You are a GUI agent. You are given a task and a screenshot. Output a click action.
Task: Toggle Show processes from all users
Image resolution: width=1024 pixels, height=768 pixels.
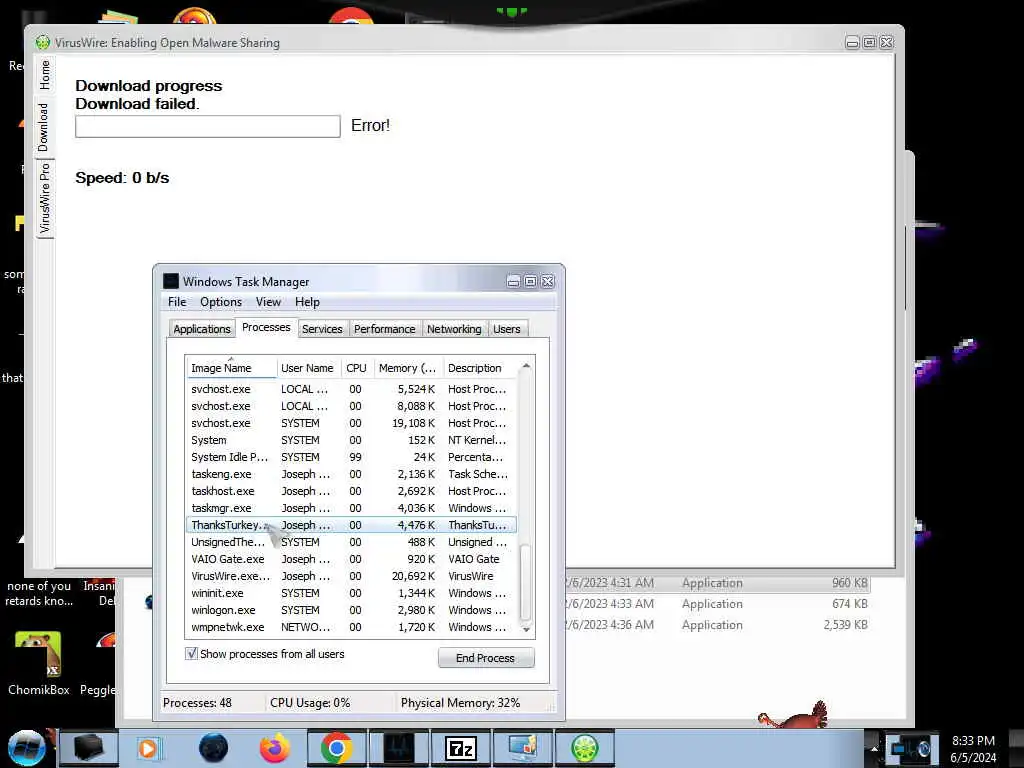coord(265,654)
